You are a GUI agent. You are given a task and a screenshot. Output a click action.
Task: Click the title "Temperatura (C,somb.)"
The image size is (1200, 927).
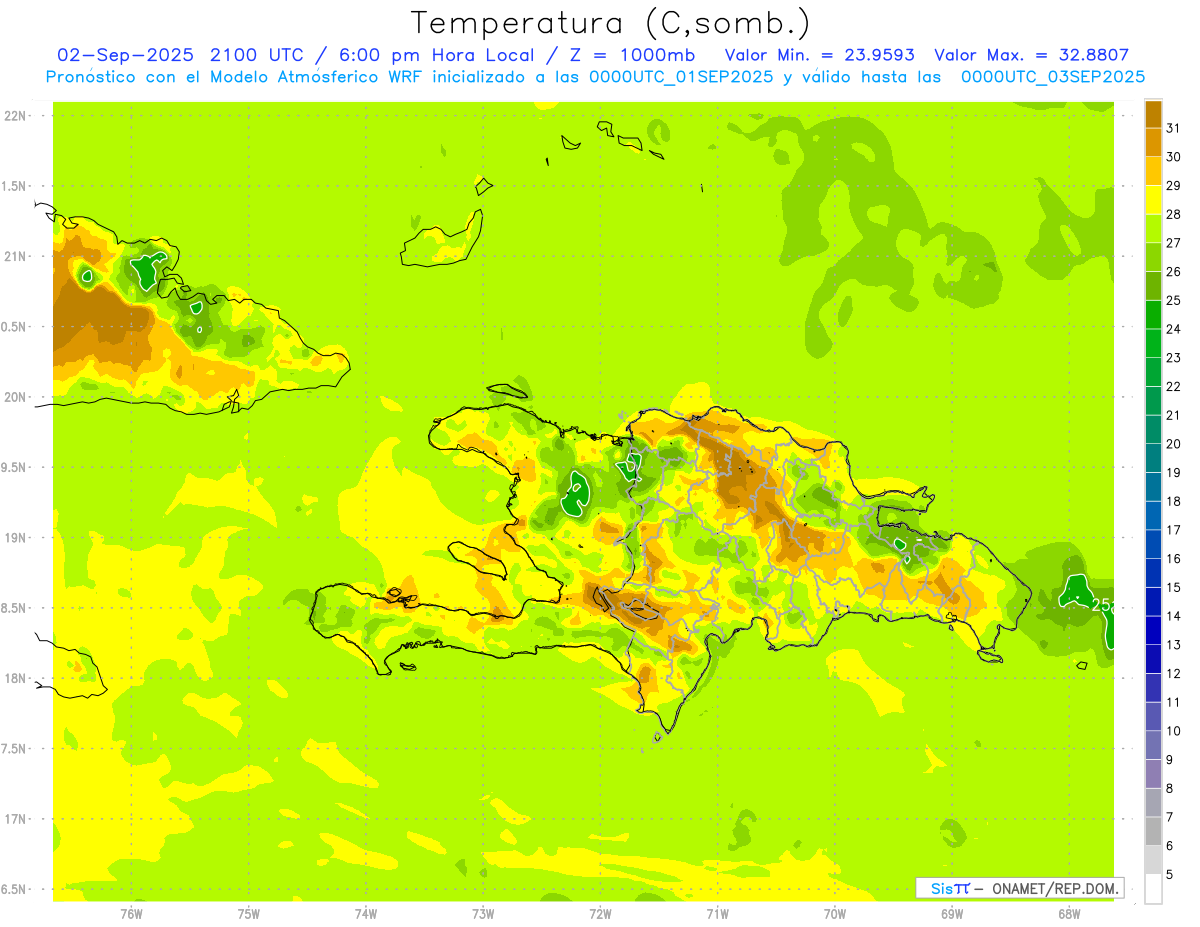(x=611, y=23)
